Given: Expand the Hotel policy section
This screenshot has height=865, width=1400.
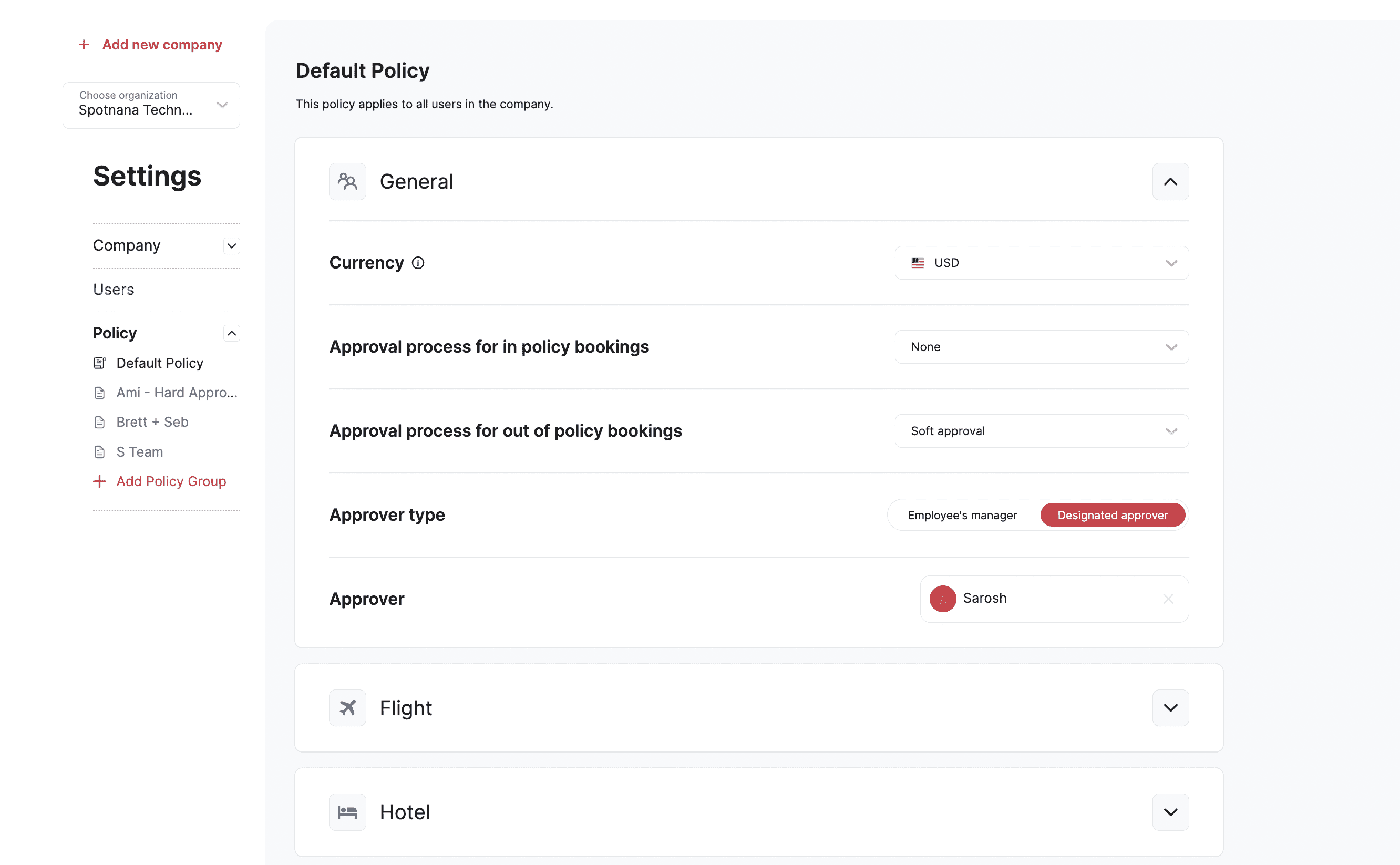Looking at the screenshot, I should coord(1170,812).
